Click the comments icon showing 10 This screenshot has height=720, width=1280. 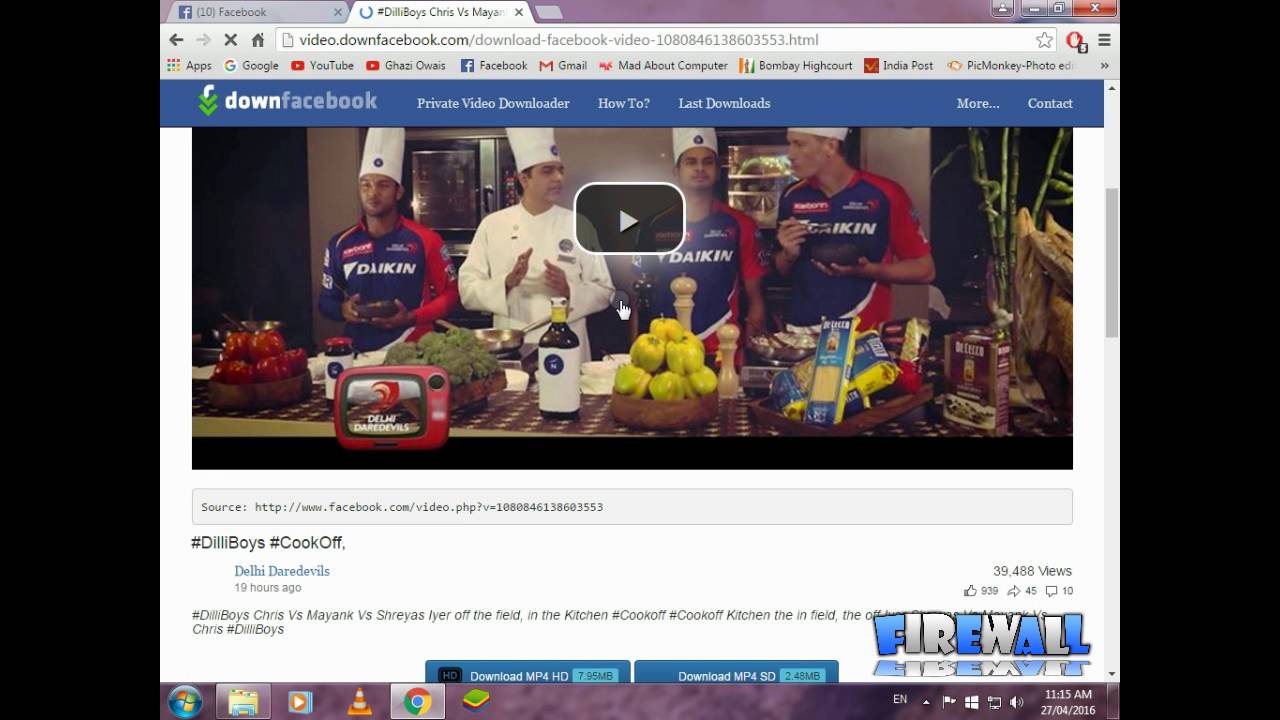click(x=1051, y=591)
